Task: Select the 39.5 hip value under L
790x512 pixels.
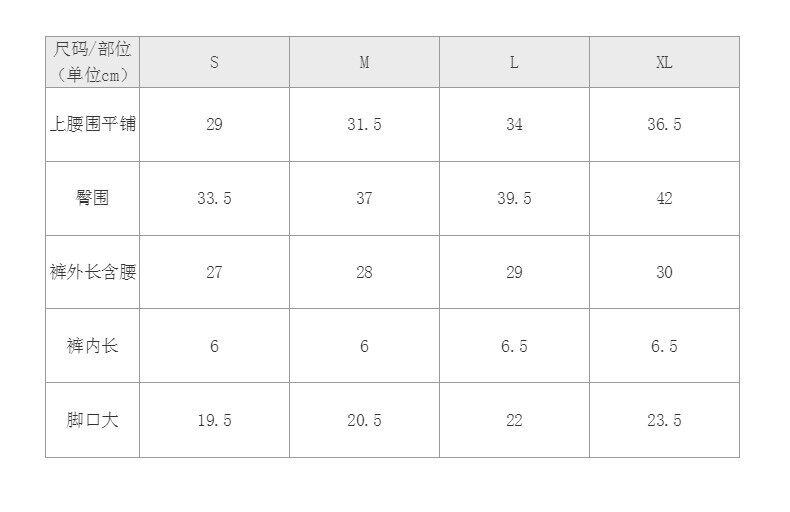Action: pyautogui.click(x=514, y=198)
